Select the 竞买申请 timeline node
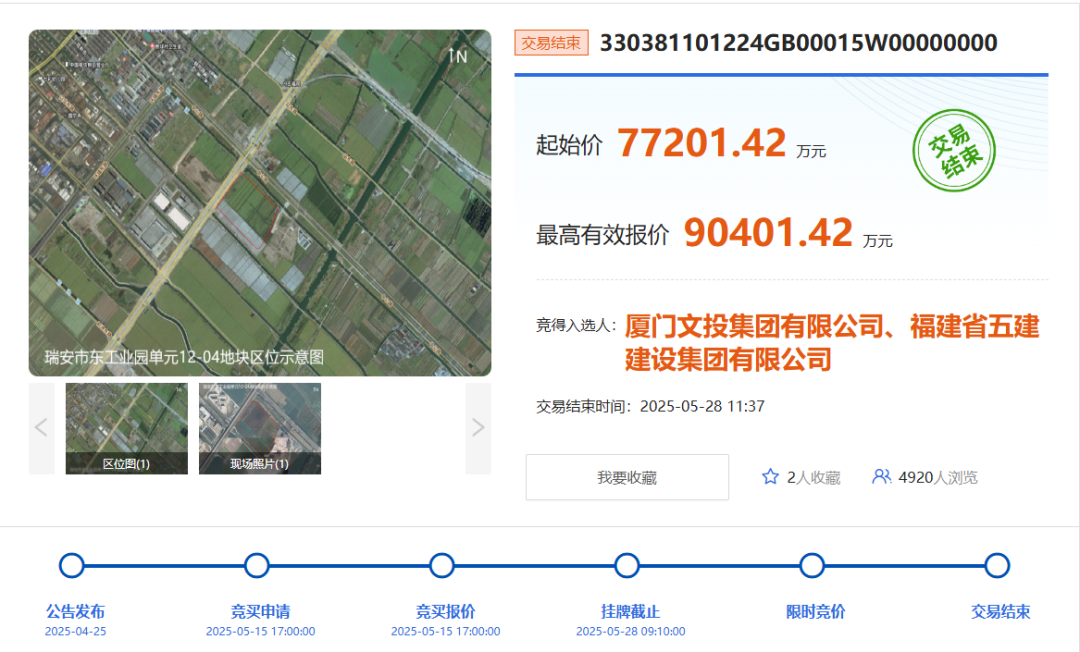Viewport: 1080px width, 652px height. 257,565
